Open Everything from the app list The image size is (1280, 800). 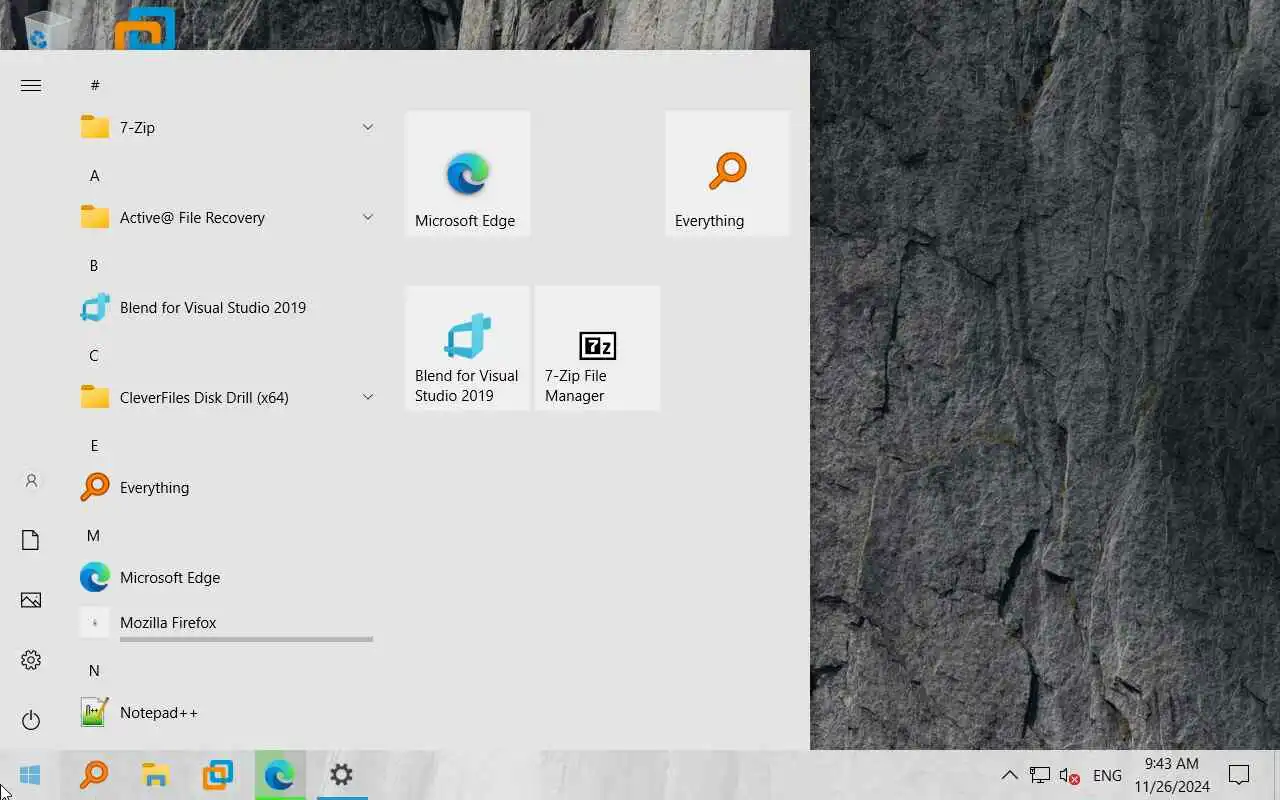tap(228, 488)
